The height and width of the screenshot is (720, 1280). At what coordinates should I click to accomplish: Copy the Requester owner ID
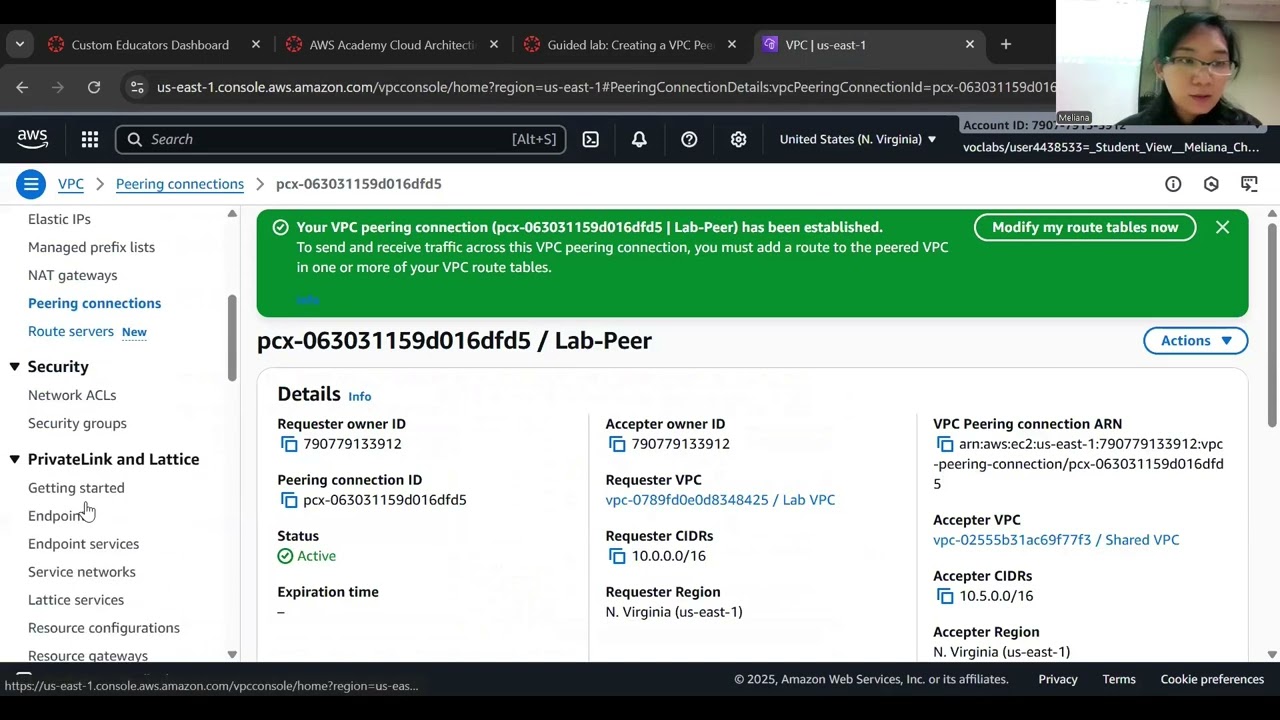point(289,444)
